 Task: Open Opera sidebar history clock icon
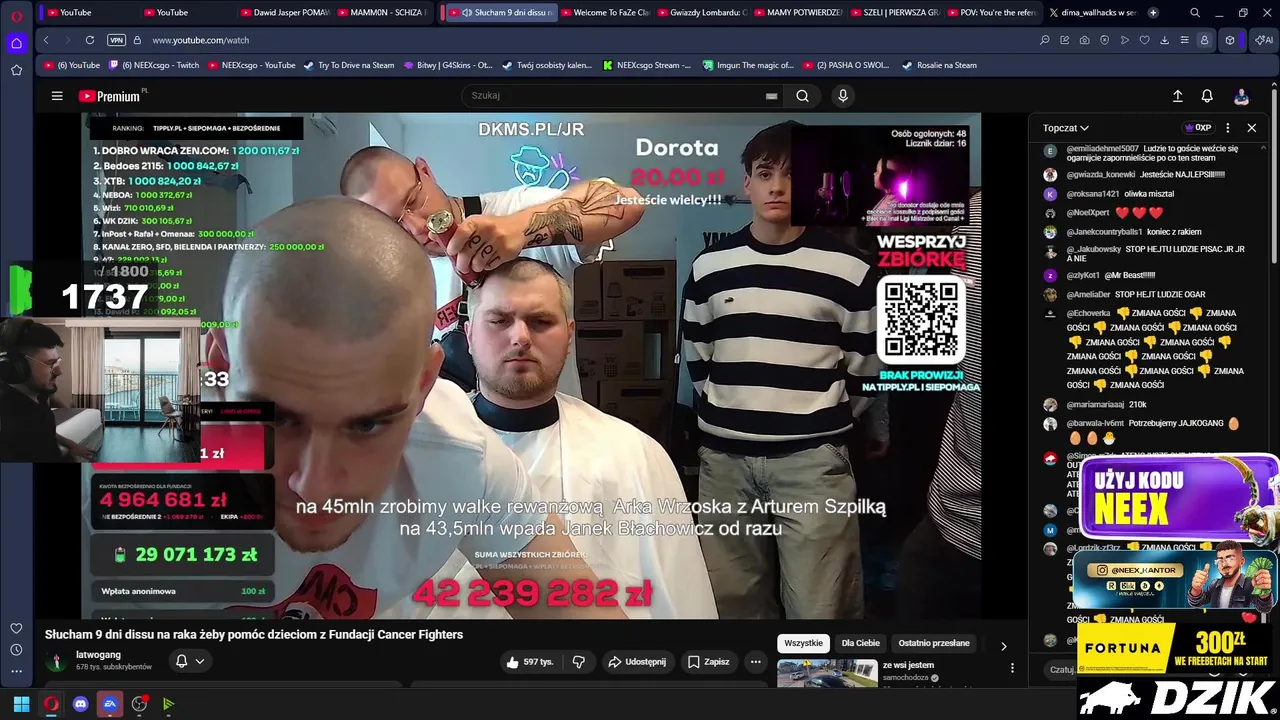pos(16,650)
